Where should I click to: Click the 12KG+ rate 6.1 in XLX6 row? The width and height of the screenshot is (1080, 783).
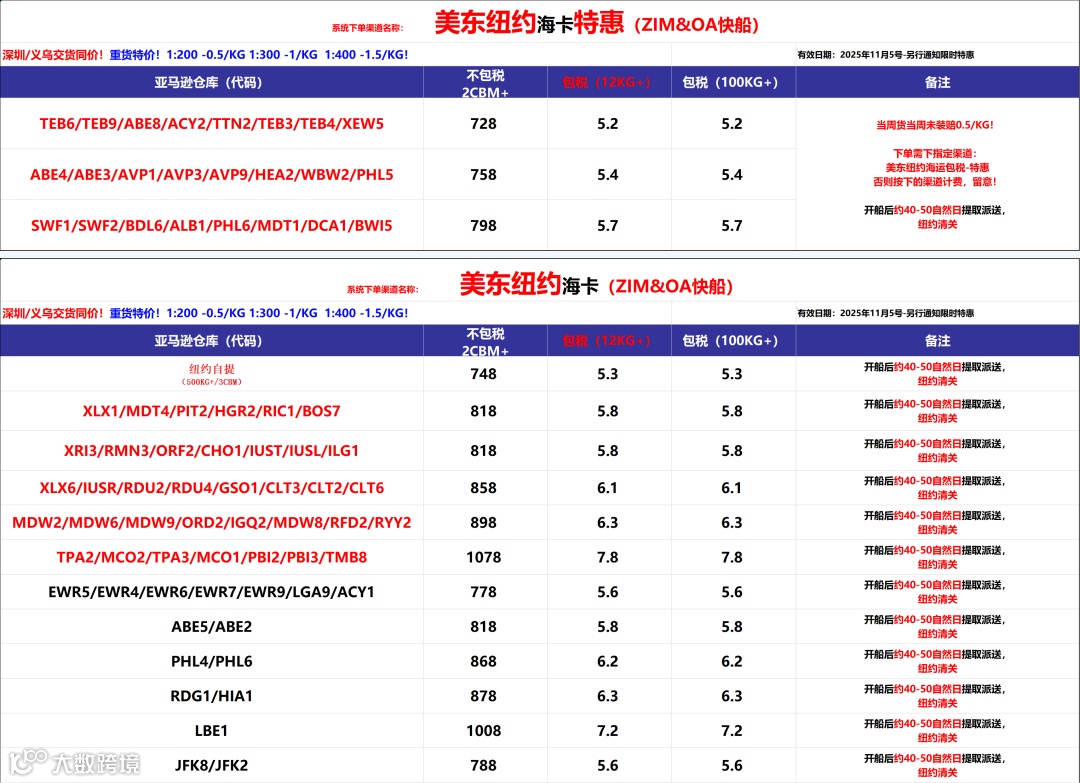[x=608, y=488]
